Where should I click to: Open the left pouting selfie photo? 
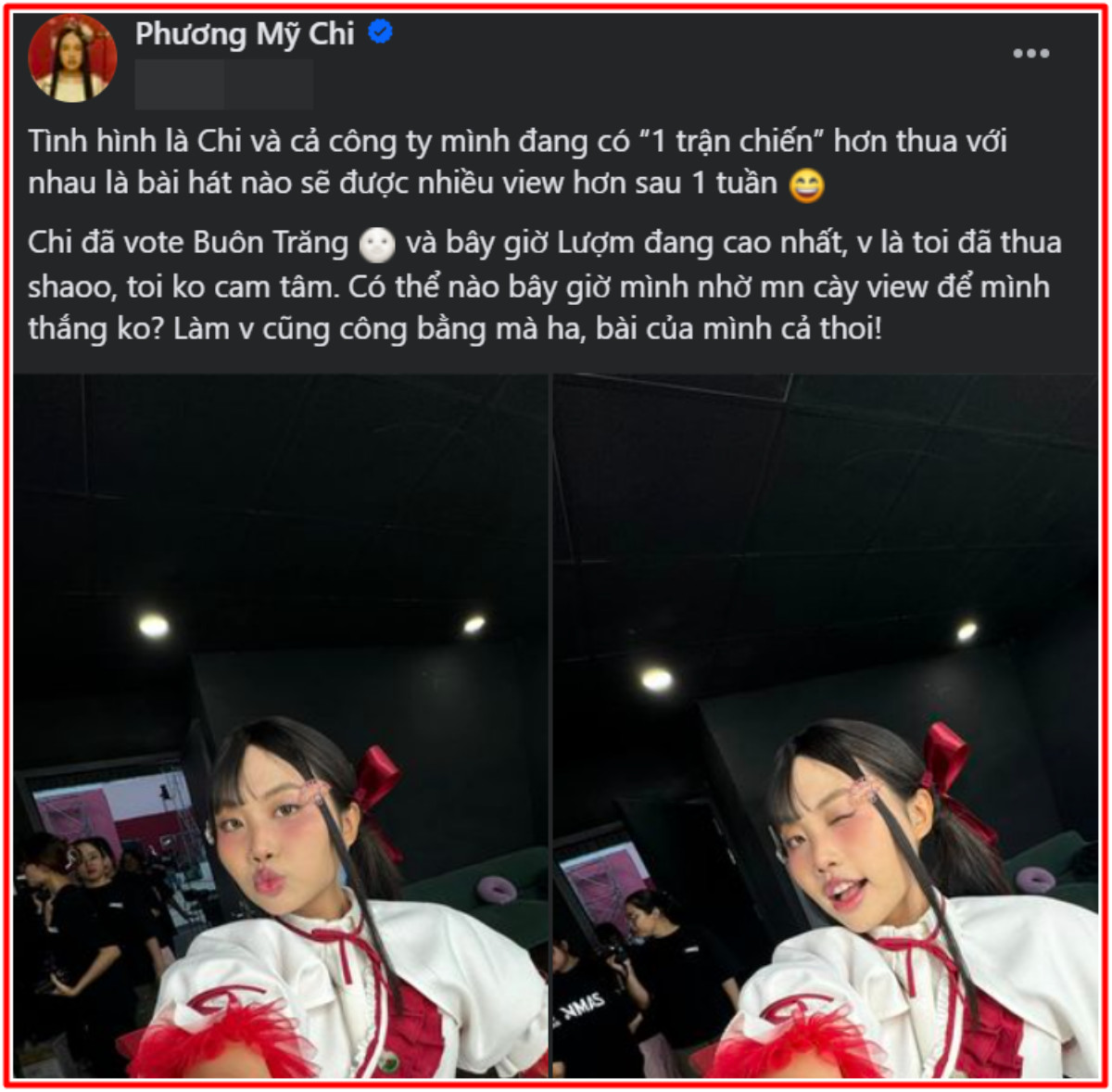(x=280, y=725)
